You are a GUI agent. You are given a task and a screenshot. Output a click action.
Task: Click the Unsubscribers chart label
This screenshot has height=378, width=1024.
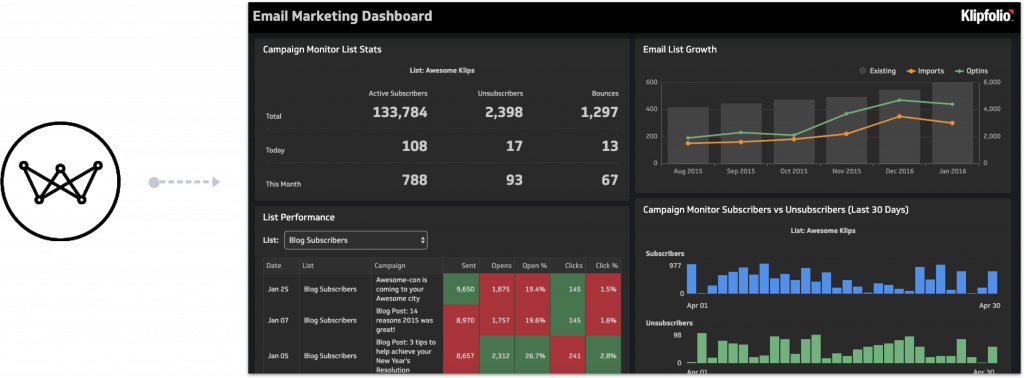coord(669,323)
